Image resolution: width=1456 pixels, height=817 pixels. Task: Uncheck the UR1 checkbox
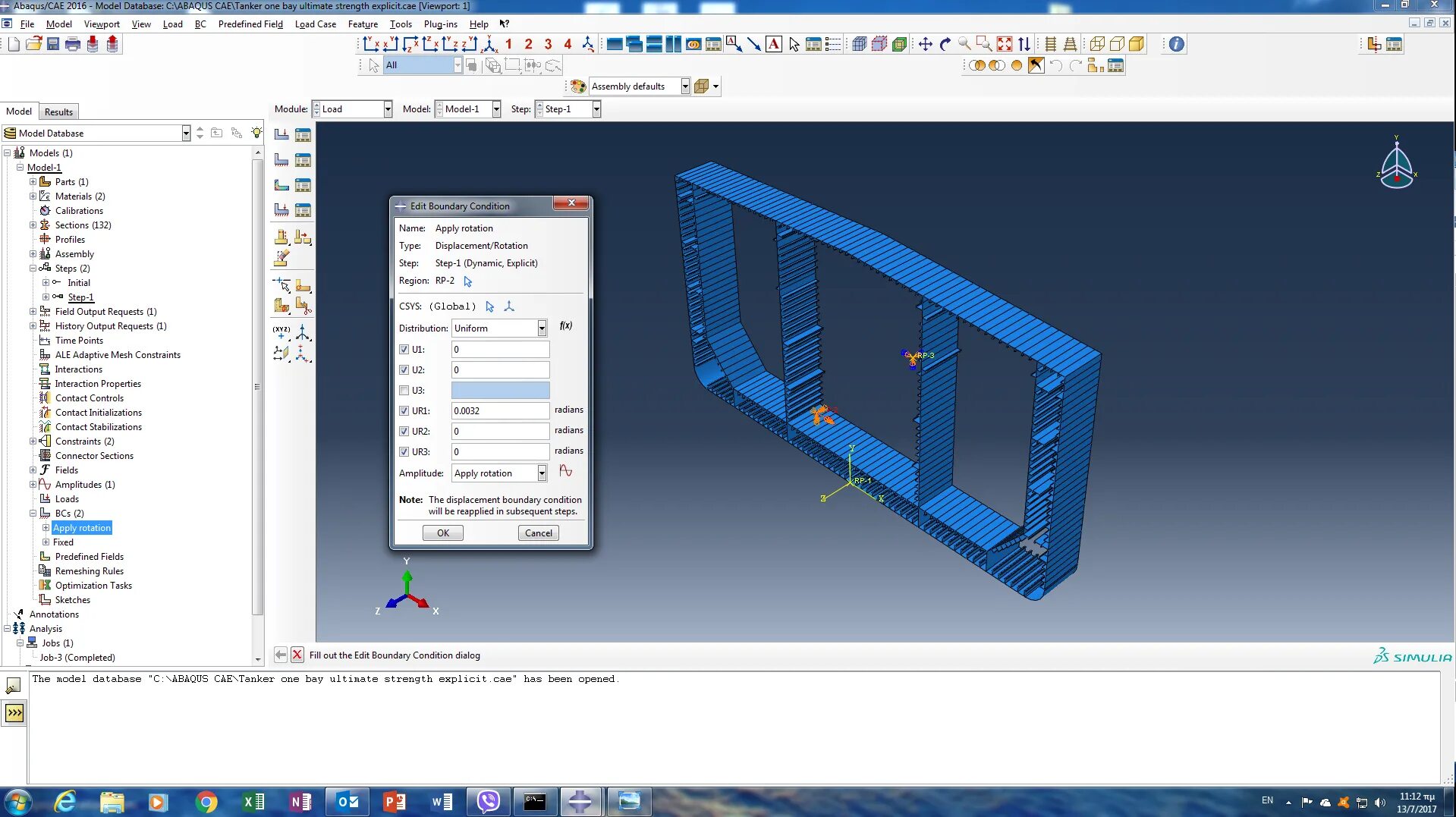(405, 410)
